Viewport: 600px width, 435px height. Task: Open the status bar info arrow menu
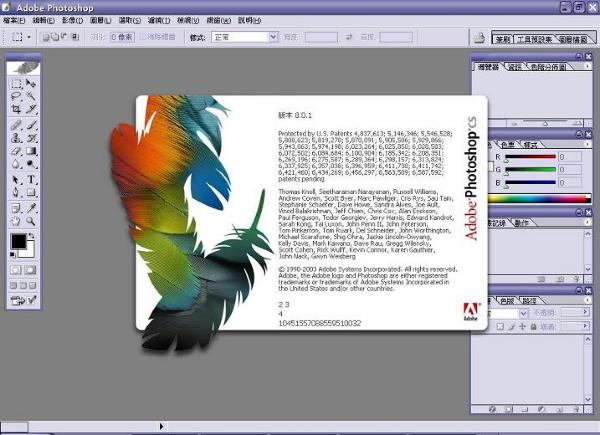click(x=161, y=426)
